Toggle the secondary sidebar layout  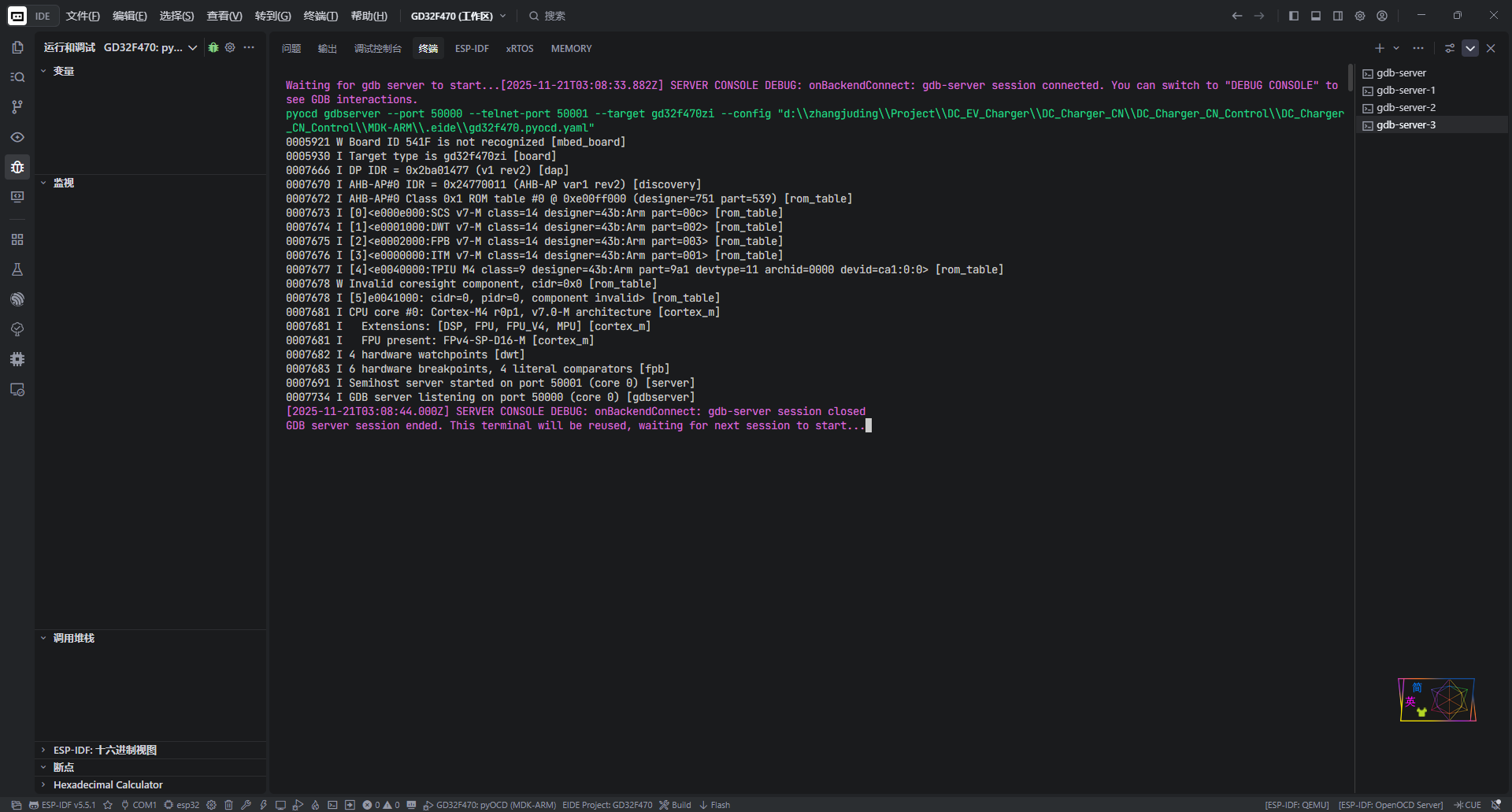point(1337,16)
